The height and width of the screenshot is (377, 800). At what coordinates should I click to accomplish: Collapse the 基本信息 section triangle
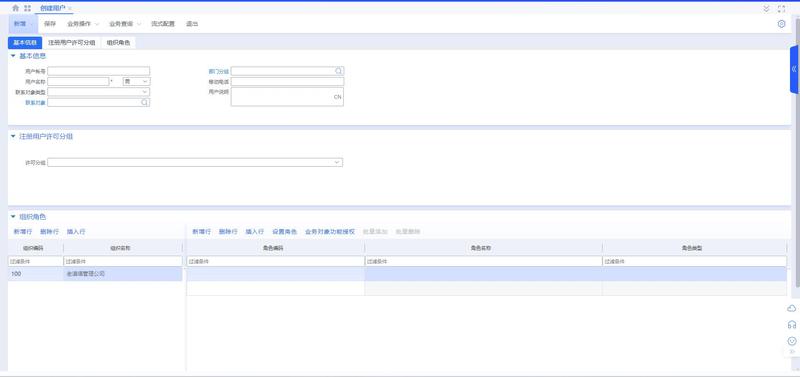click(13, 56)
